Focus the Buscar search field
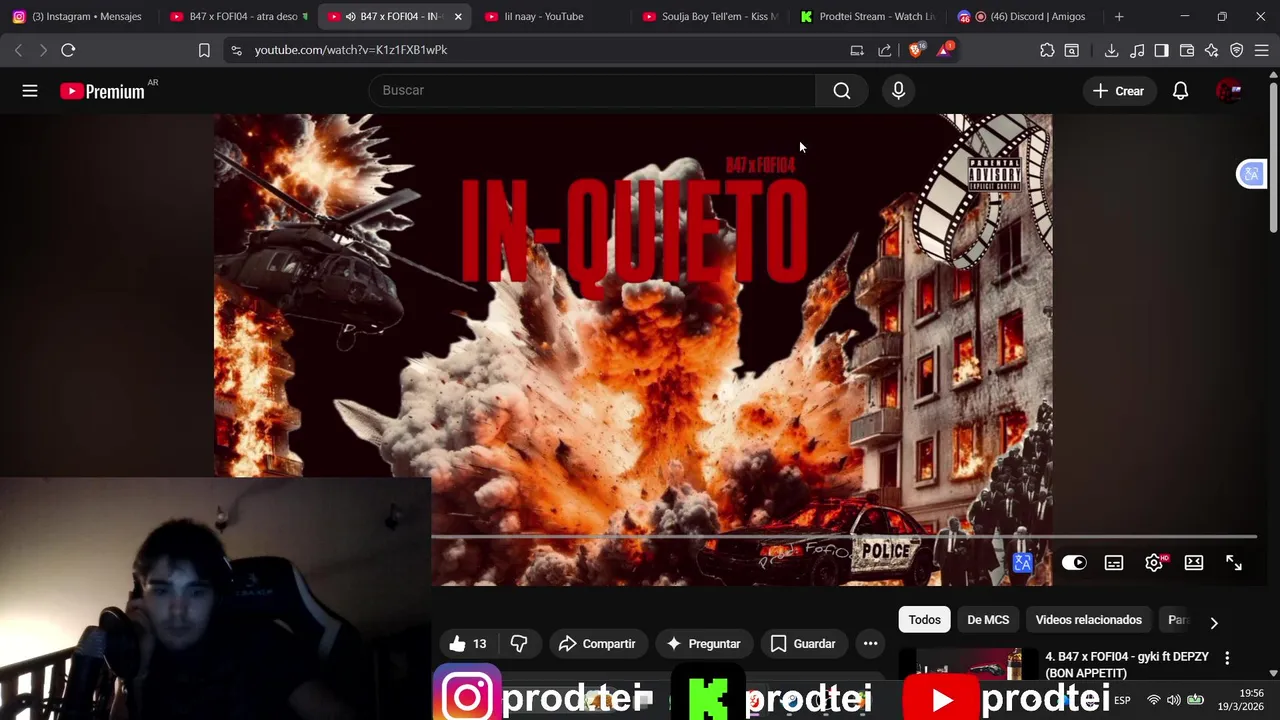This screenshot has width=1280, height=720. point(592,90)
